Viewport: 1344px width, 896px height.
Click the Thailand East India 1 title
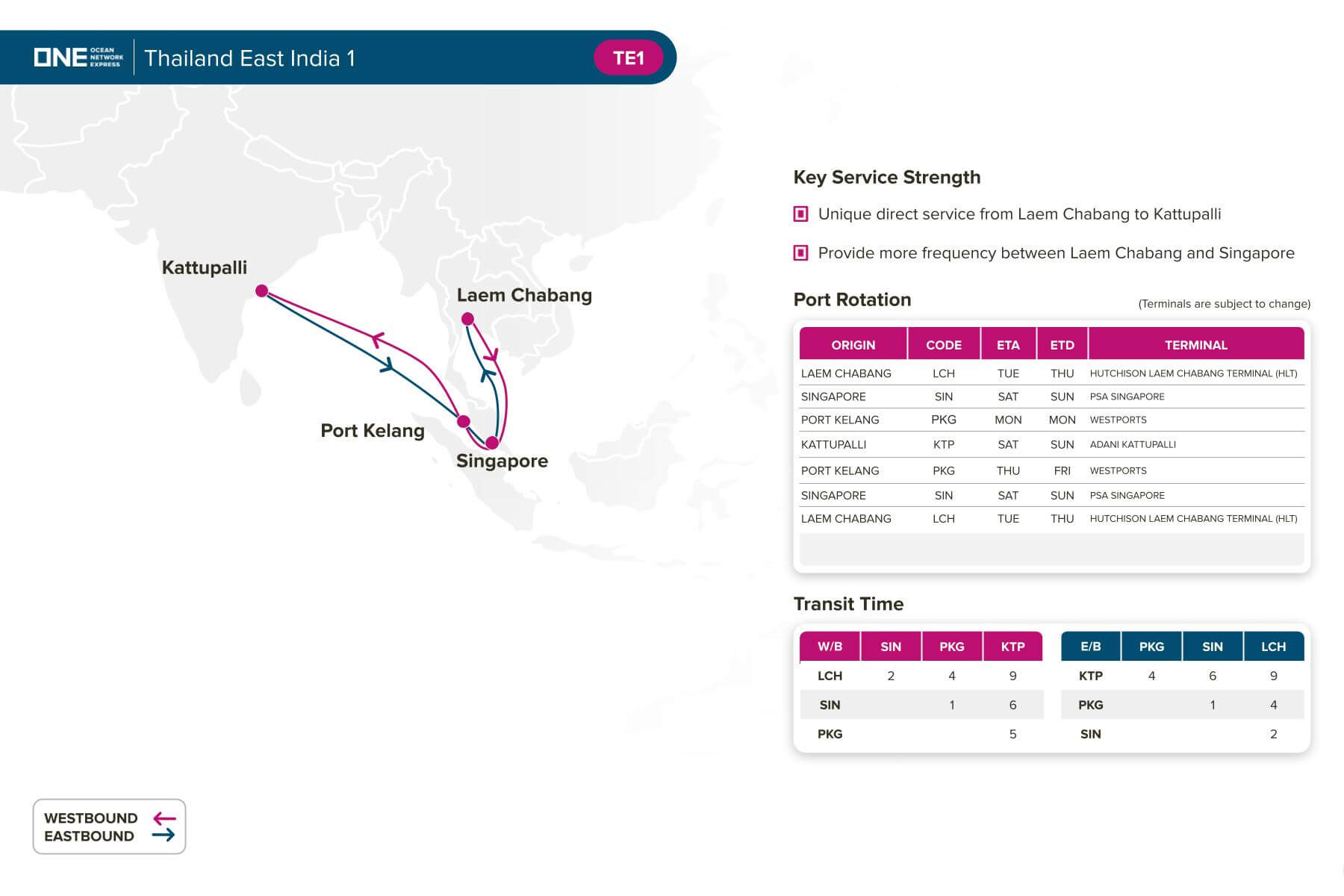click(x=249, y=58)
